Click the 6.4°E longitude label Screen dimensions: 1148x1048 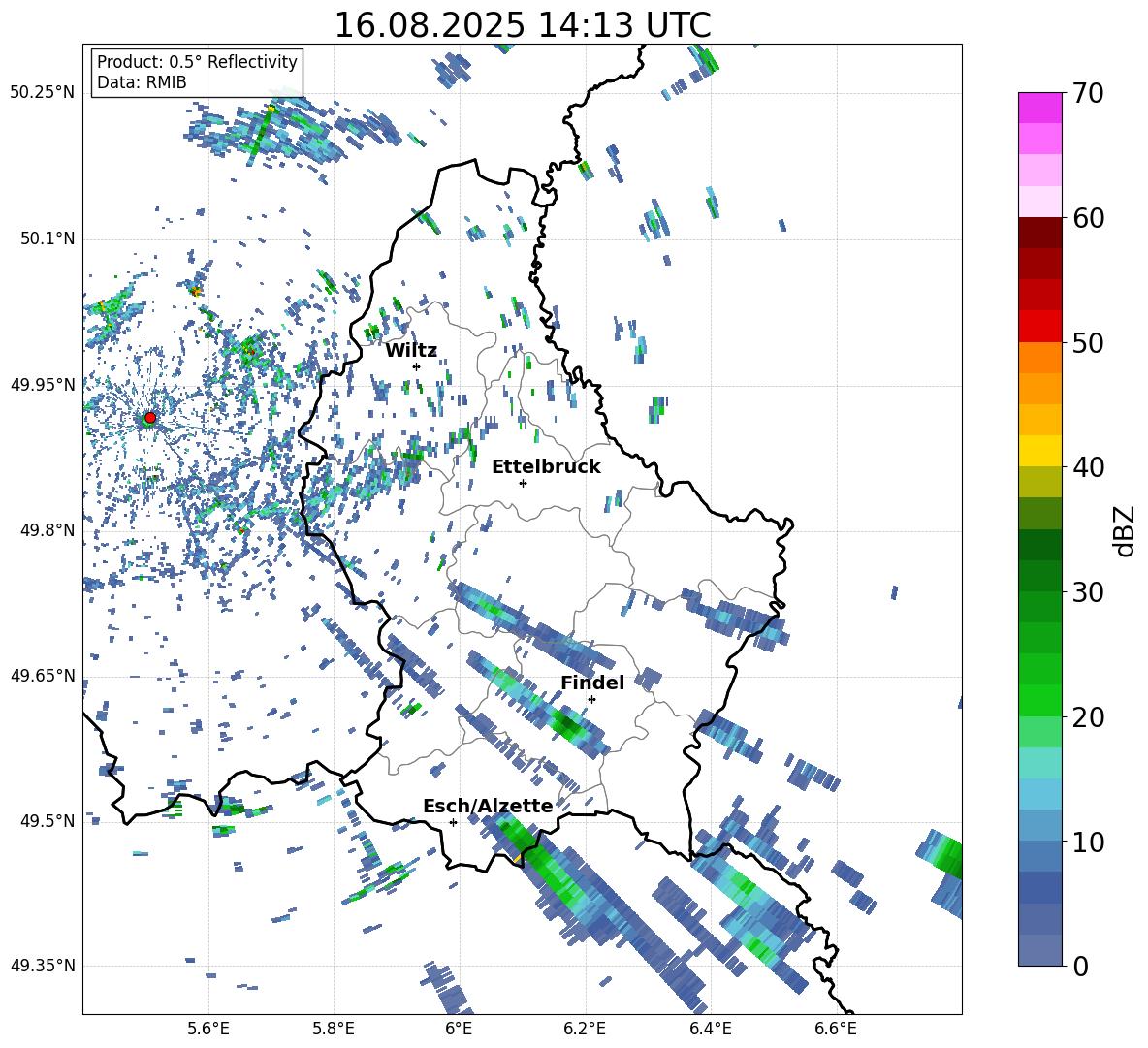[710, 1029]
